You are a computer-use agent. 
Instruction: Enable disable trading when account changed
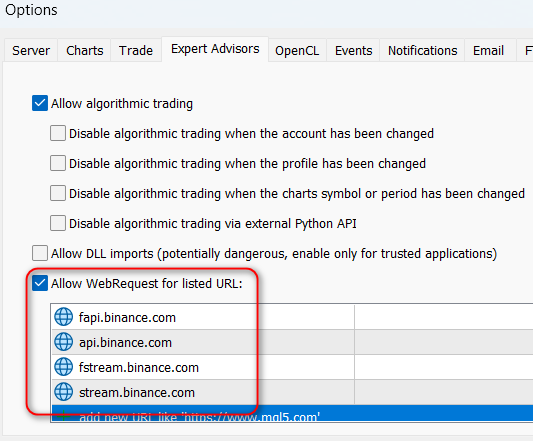58,133
